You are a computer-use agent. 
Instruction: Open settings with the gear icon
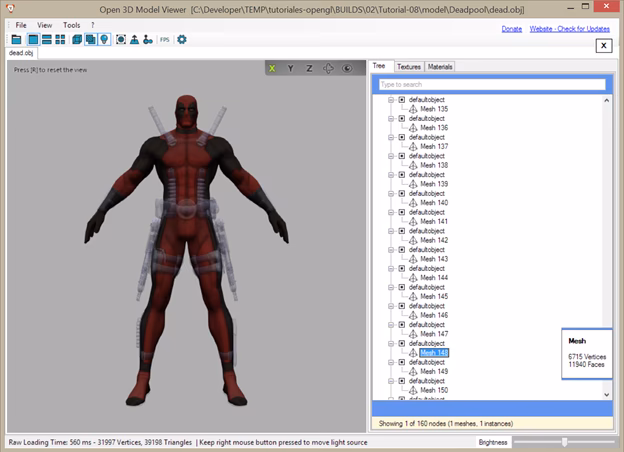(x=182, y=39)
